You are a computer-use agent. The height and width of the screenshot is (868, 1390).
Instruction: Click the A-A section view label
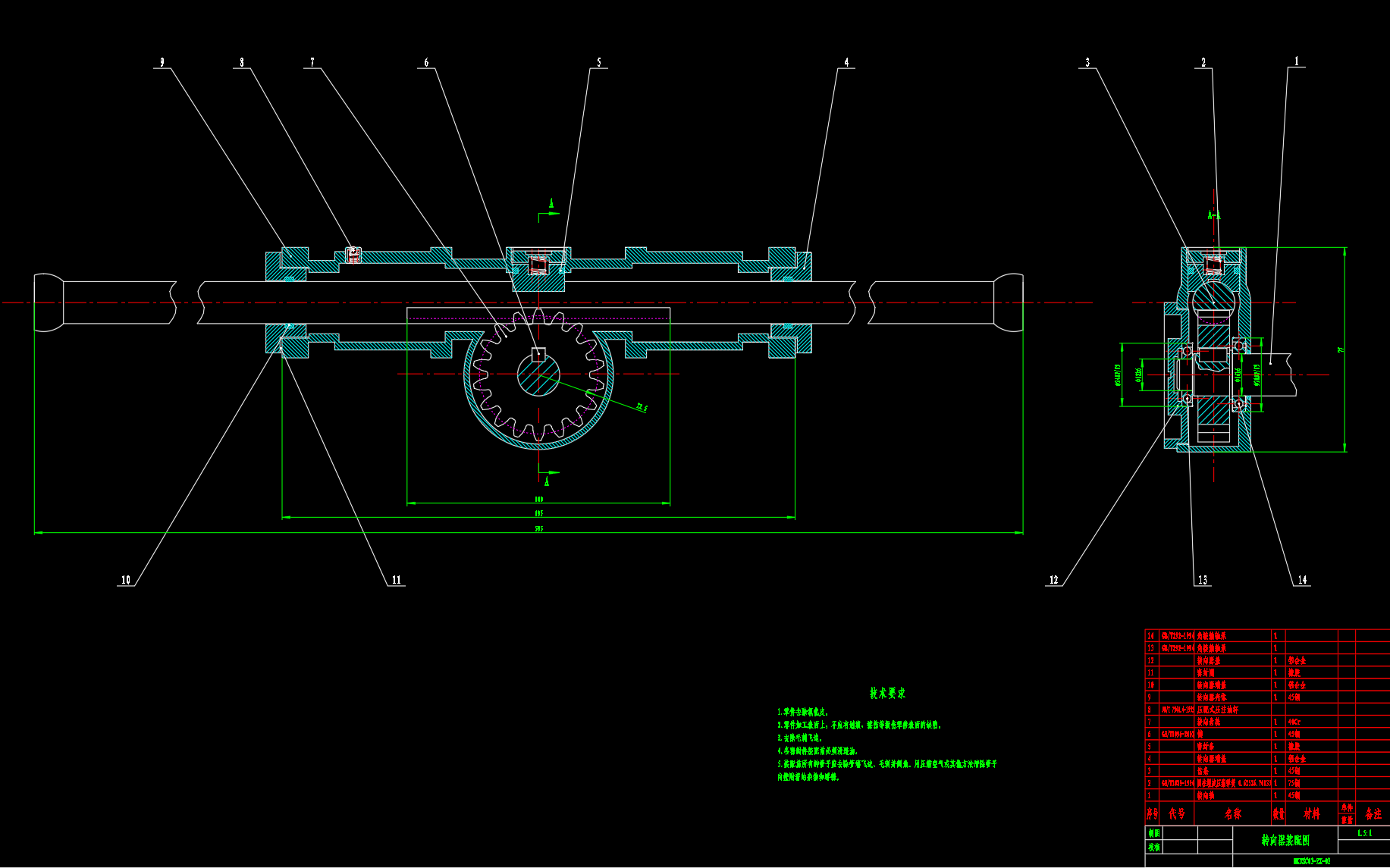[x=1214, y=216]
